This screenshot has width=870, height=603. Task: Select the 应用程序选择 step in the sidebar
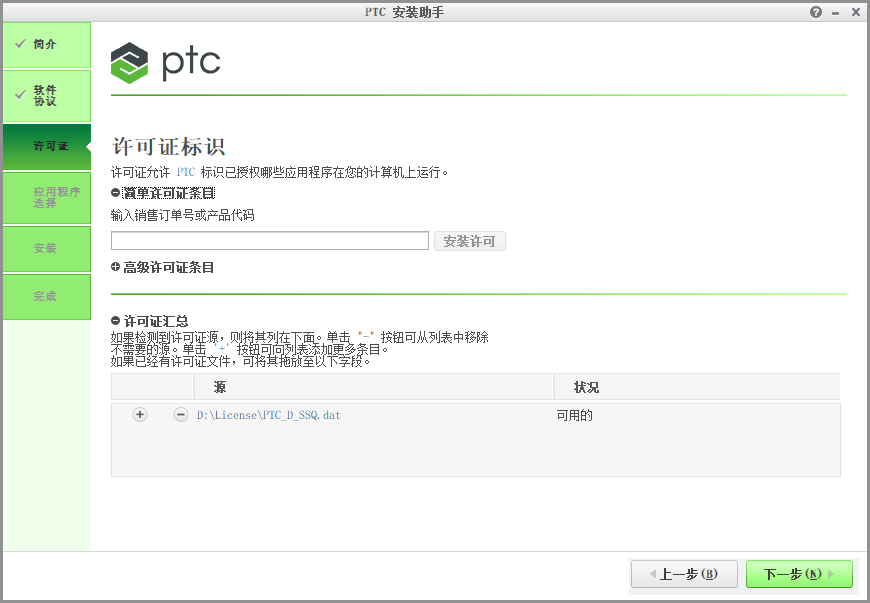point(47,197)
